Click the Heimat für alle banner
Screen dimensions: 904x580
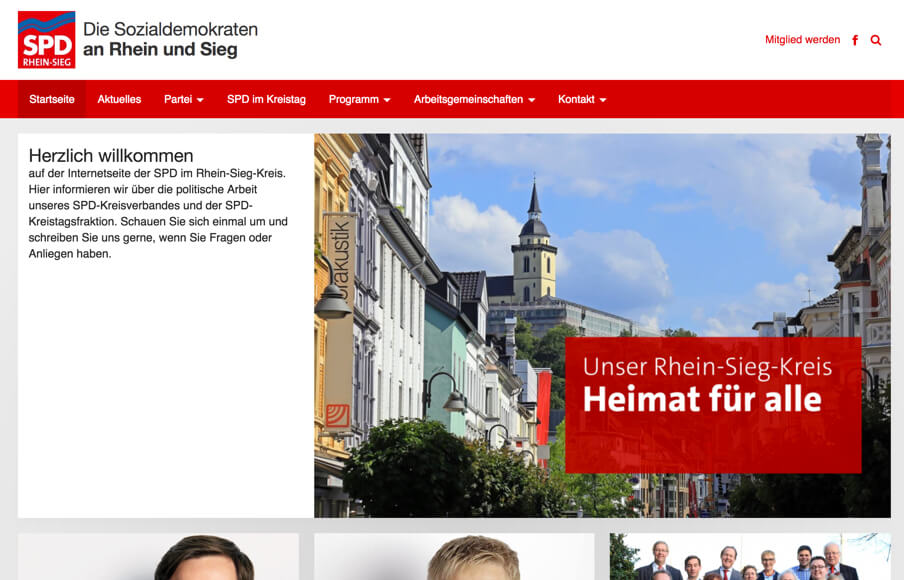point(713,405)
